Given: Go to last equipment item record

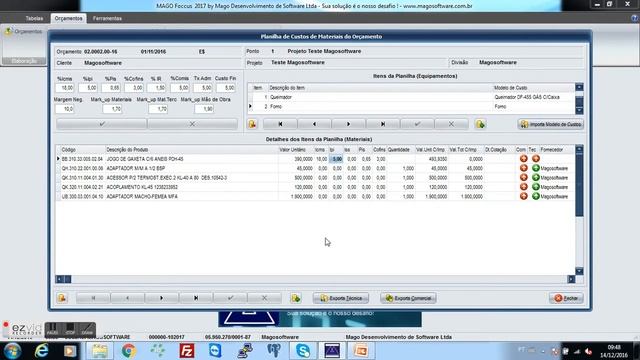Looking at the screenshot, I should (383, 124).
